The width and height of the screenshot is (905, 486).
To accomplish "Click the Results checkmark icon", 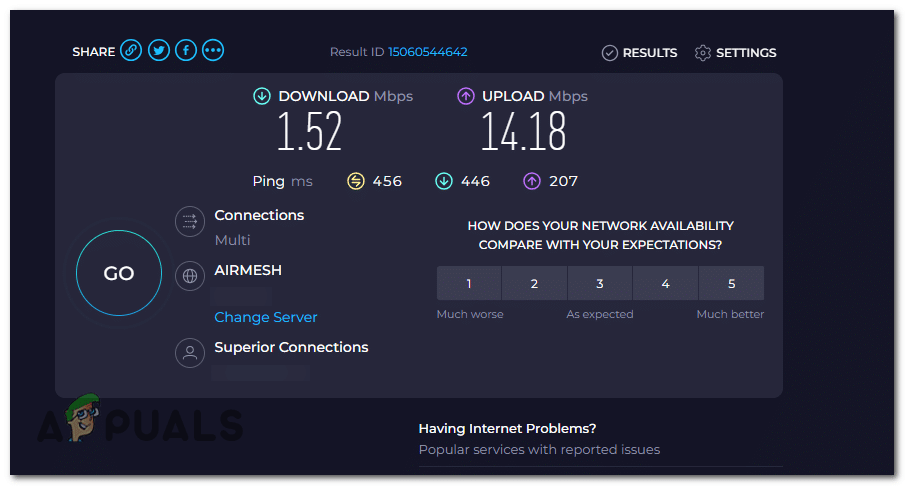I will 609,53.
